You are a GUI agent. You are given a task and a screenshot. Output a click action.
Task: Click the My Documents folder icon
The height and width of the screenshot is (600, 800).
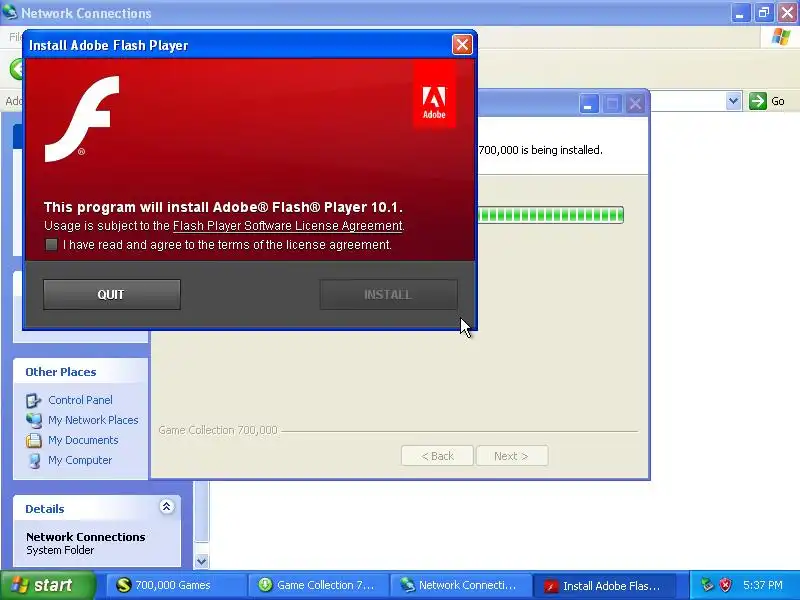tap(34, 440)
